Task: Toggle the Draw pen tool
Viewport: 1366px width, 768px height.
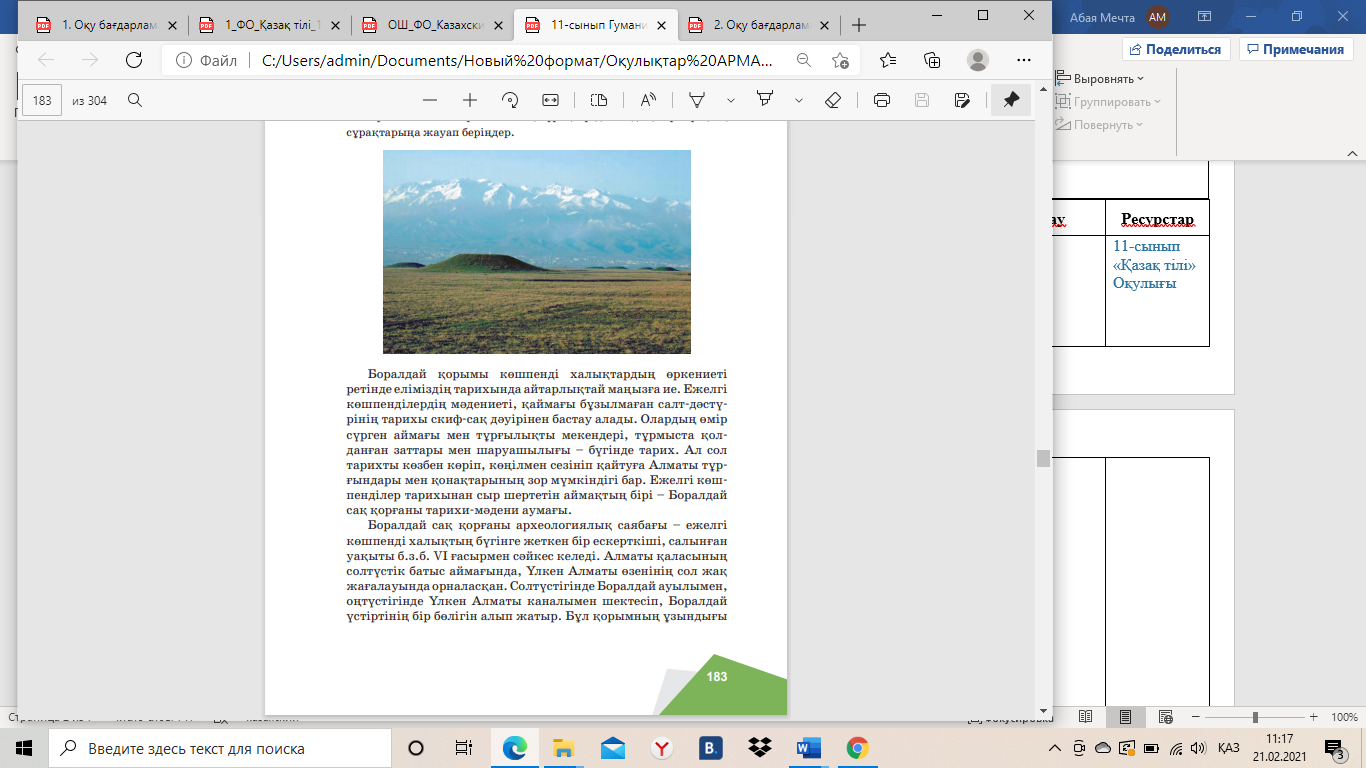Action: [698, 100]
